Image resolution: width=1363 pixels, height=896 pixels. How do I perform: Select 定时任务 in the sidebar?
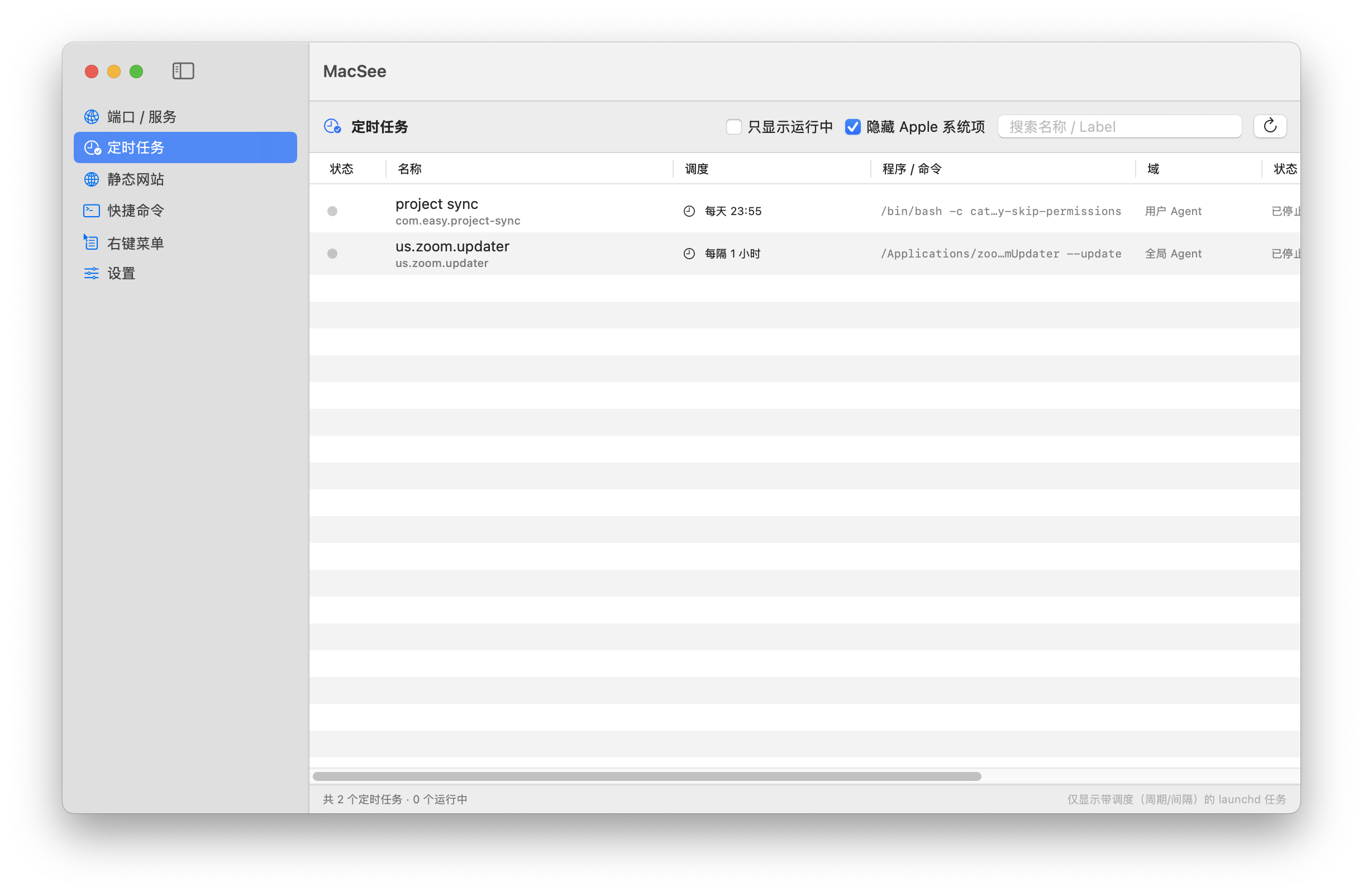pos(185,147)
